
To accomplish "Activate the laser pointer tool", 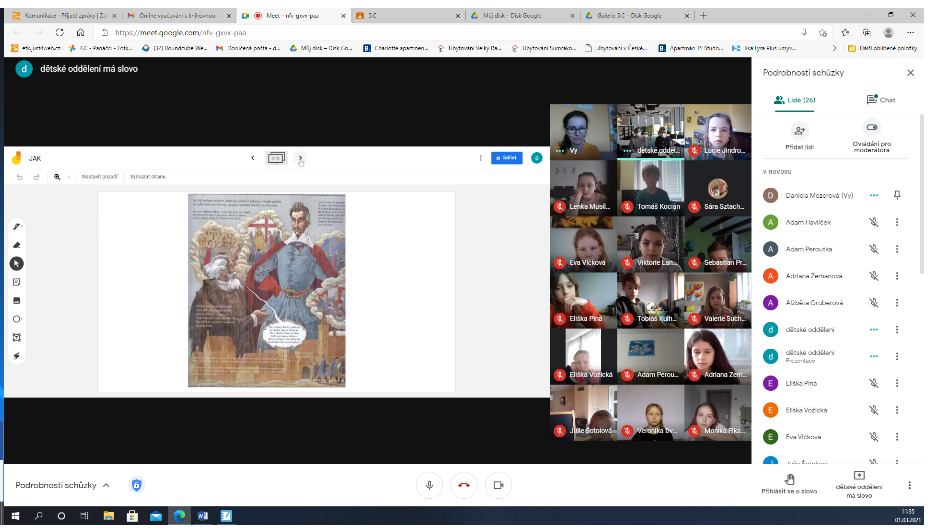I will [x=17, y=356].
